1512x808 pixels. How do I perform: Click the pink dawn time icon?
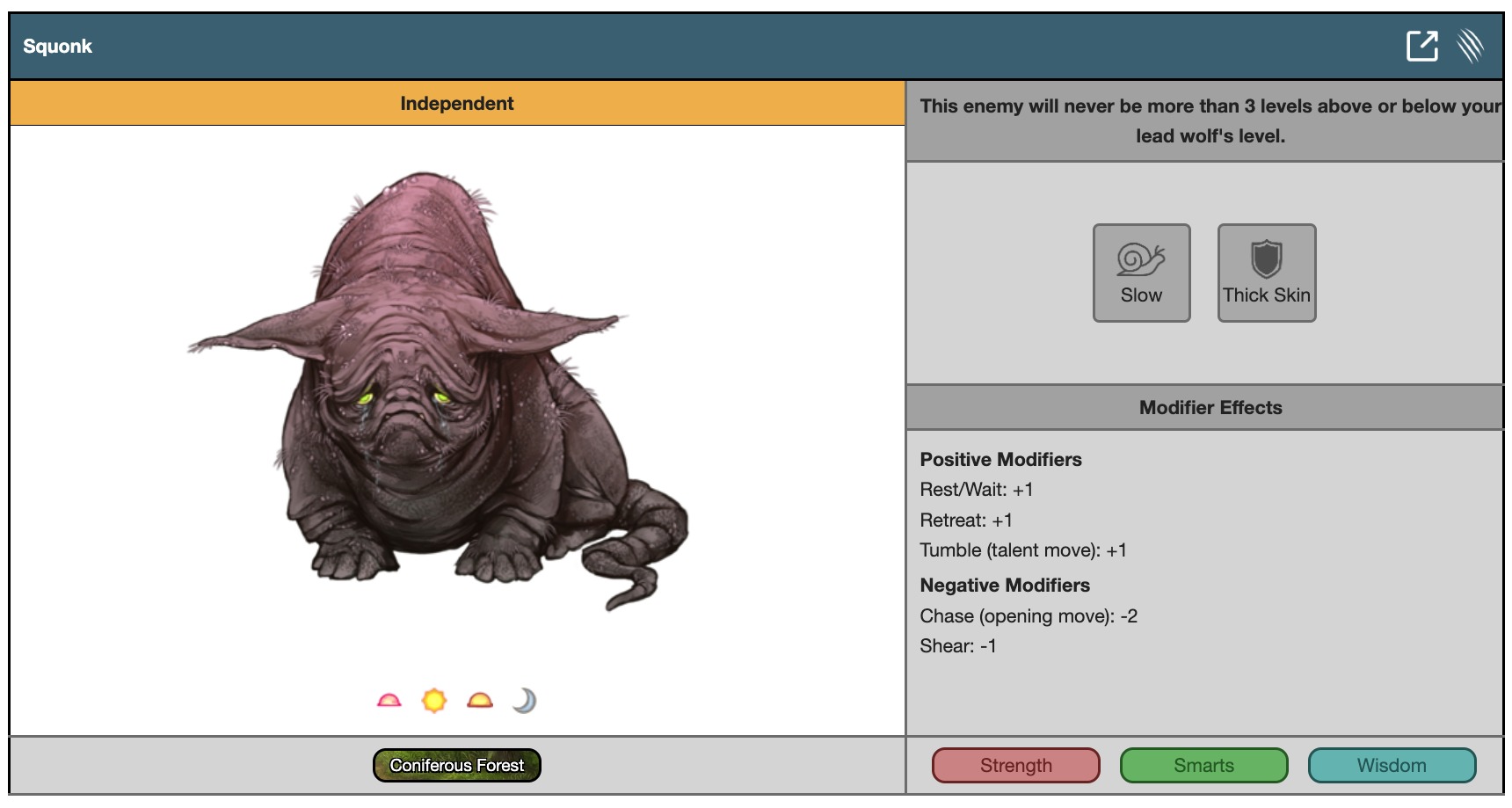tap(389, 701)
